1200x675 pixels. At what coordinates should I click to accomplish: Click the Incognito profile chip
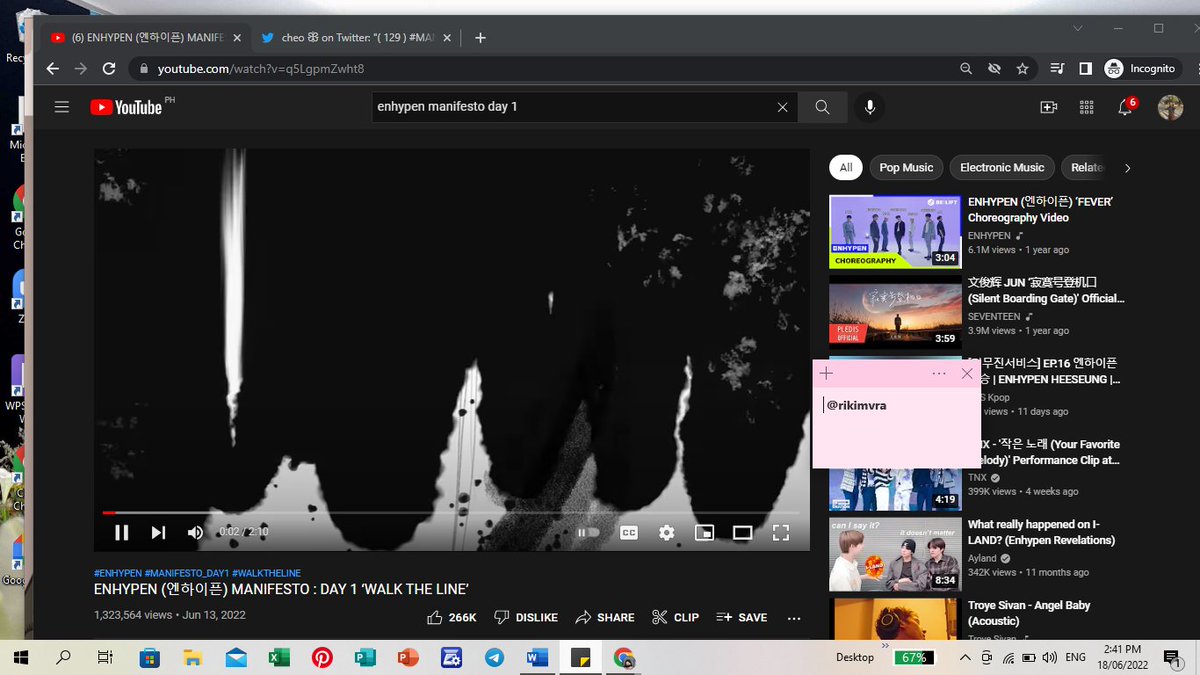click(x=1140, y=69)
